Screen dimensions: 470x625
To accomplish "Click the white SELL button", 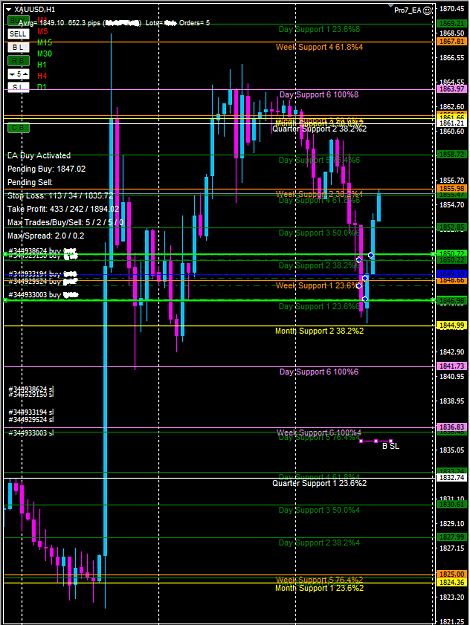I will point(18,34).
